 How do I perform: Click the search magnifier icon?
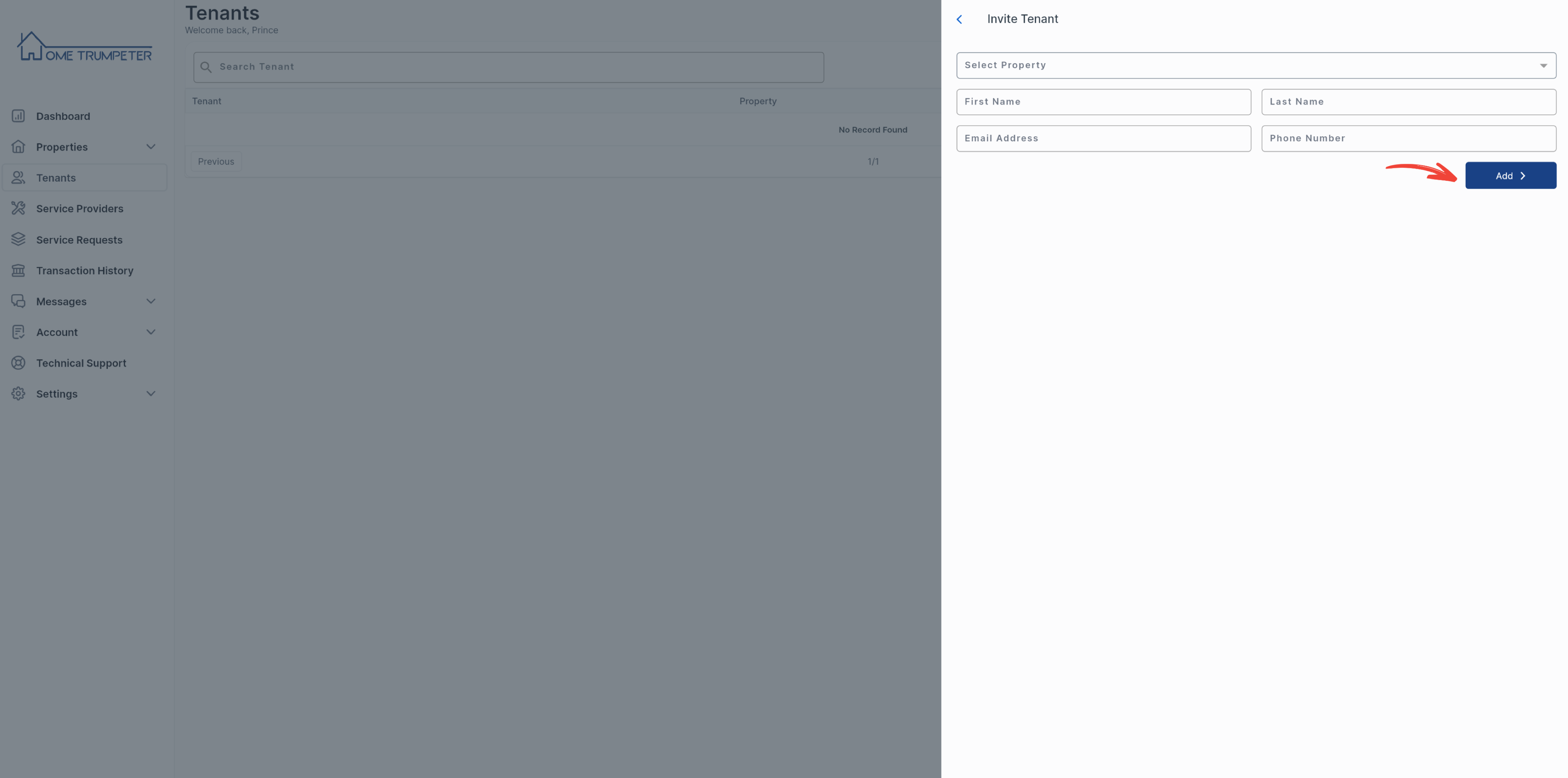pos(206,67)
